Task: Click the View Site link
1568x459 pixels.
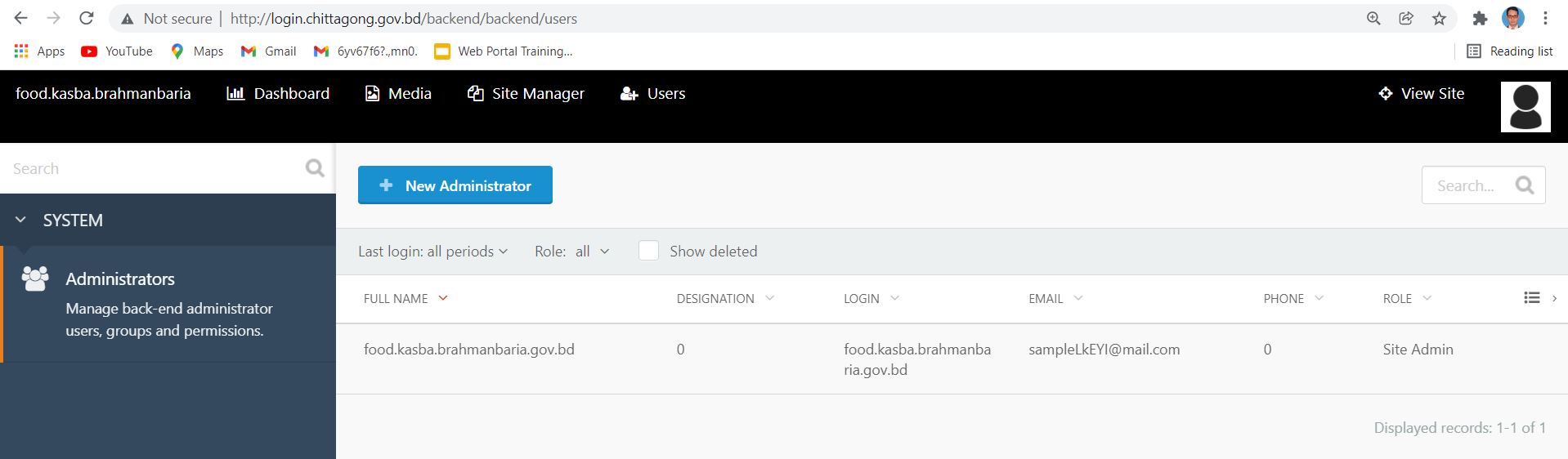Action: (1421, 94)
